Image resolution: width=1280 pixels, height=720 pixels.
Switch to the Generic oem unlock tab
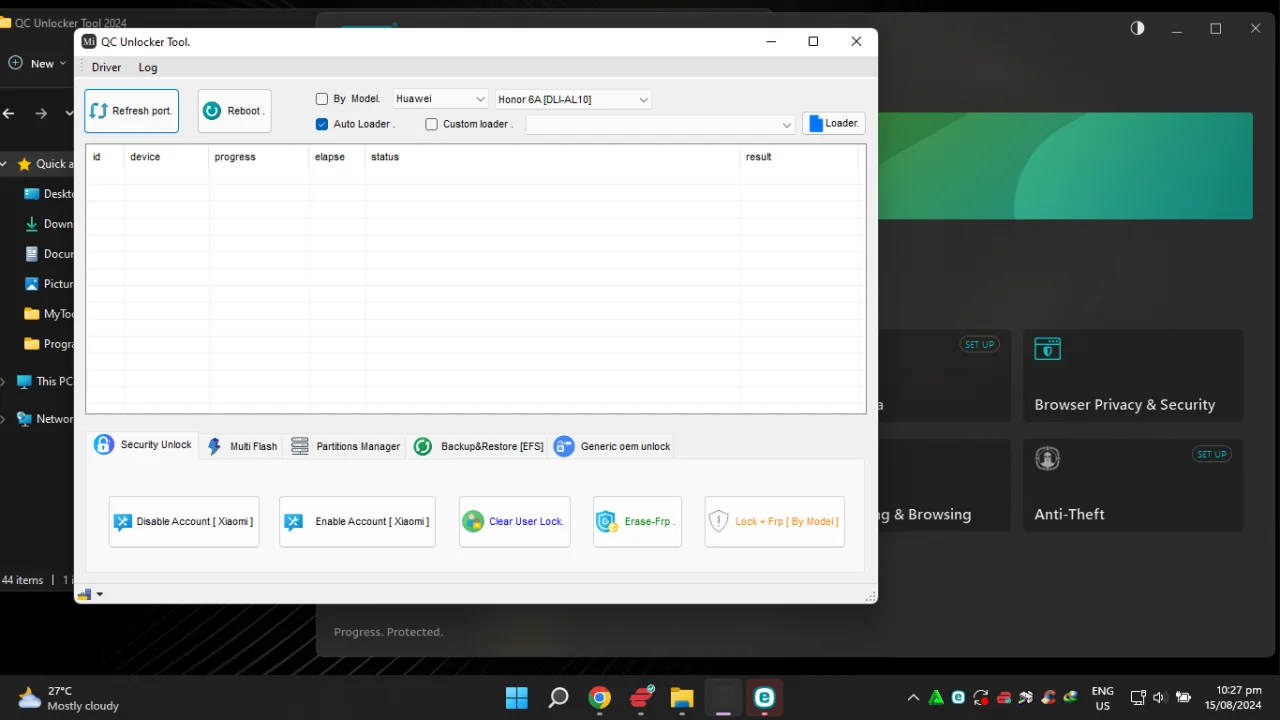[x=613, y=446]
